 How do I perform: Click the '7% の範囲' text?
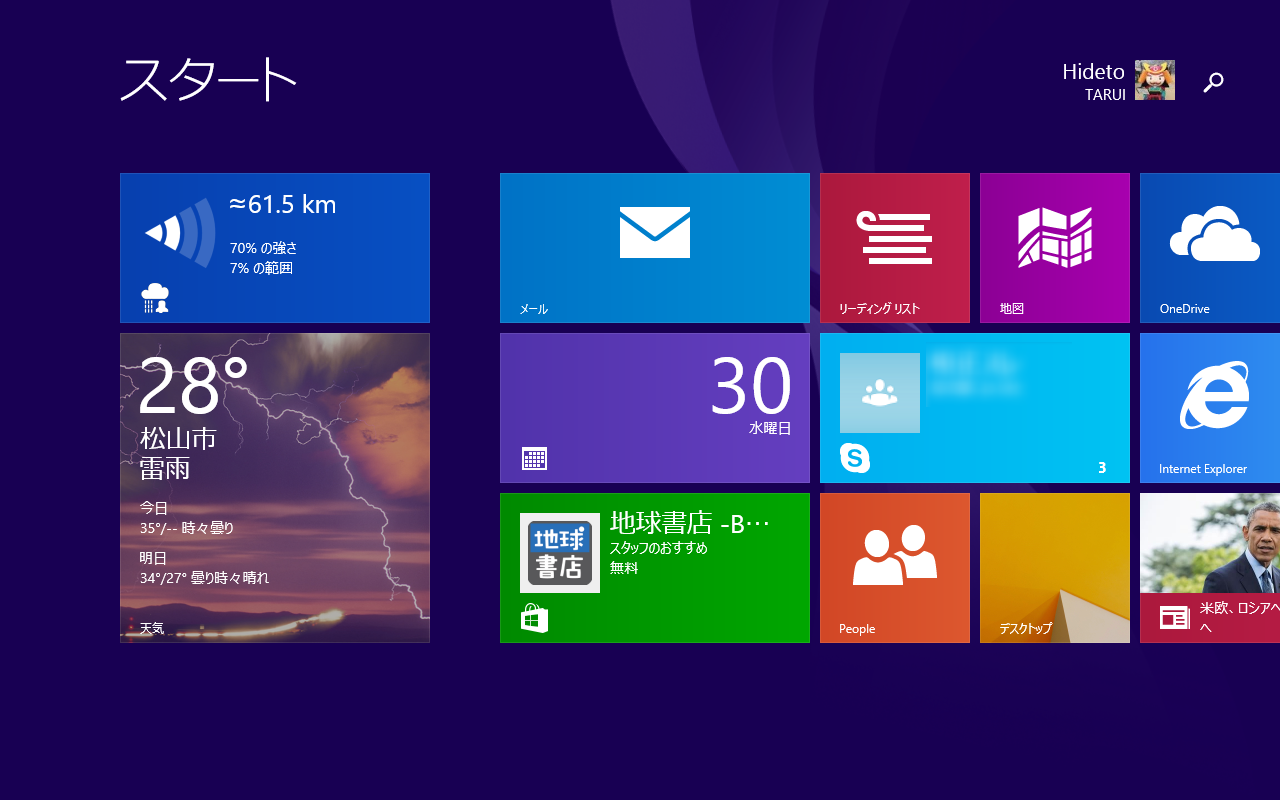[x=261, y=268]
